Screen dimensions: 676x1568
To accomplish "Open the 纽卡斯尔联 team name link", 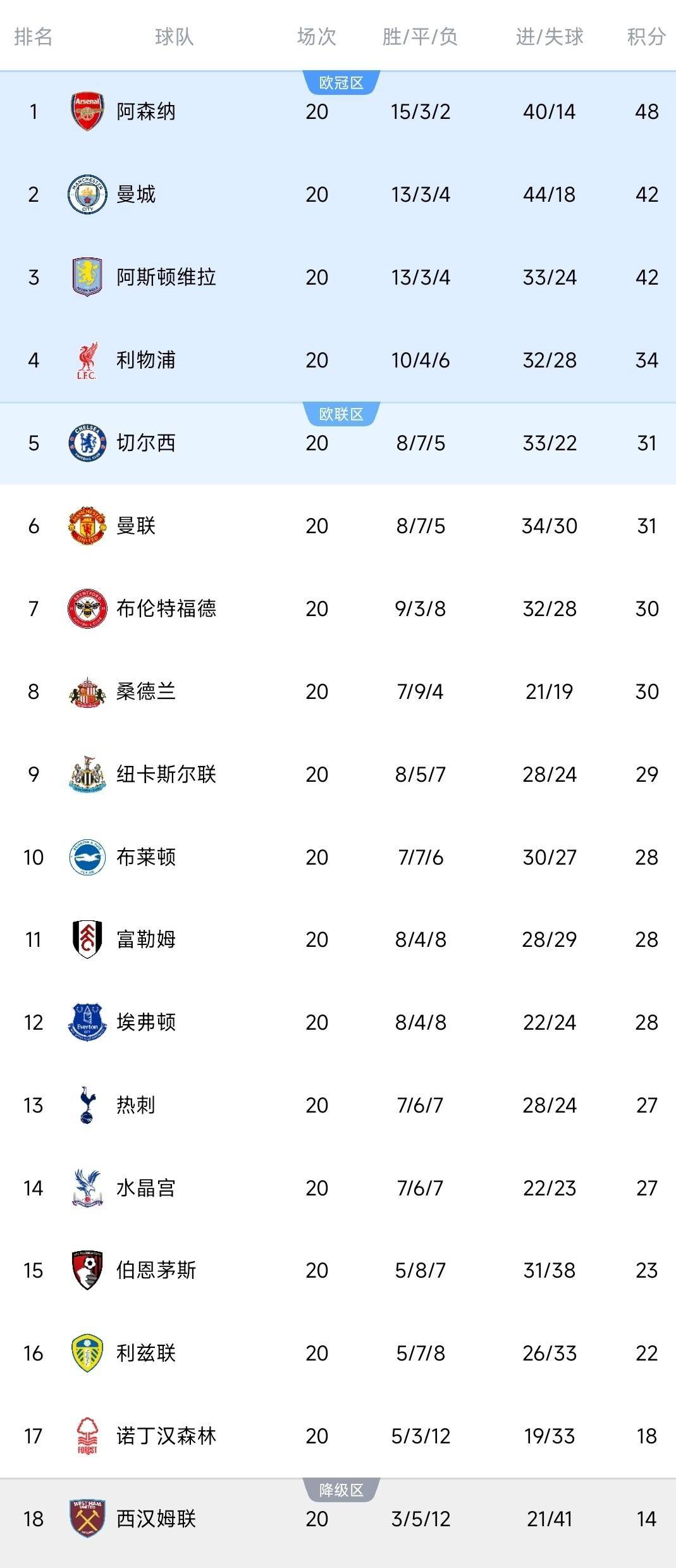I will 166,774.
